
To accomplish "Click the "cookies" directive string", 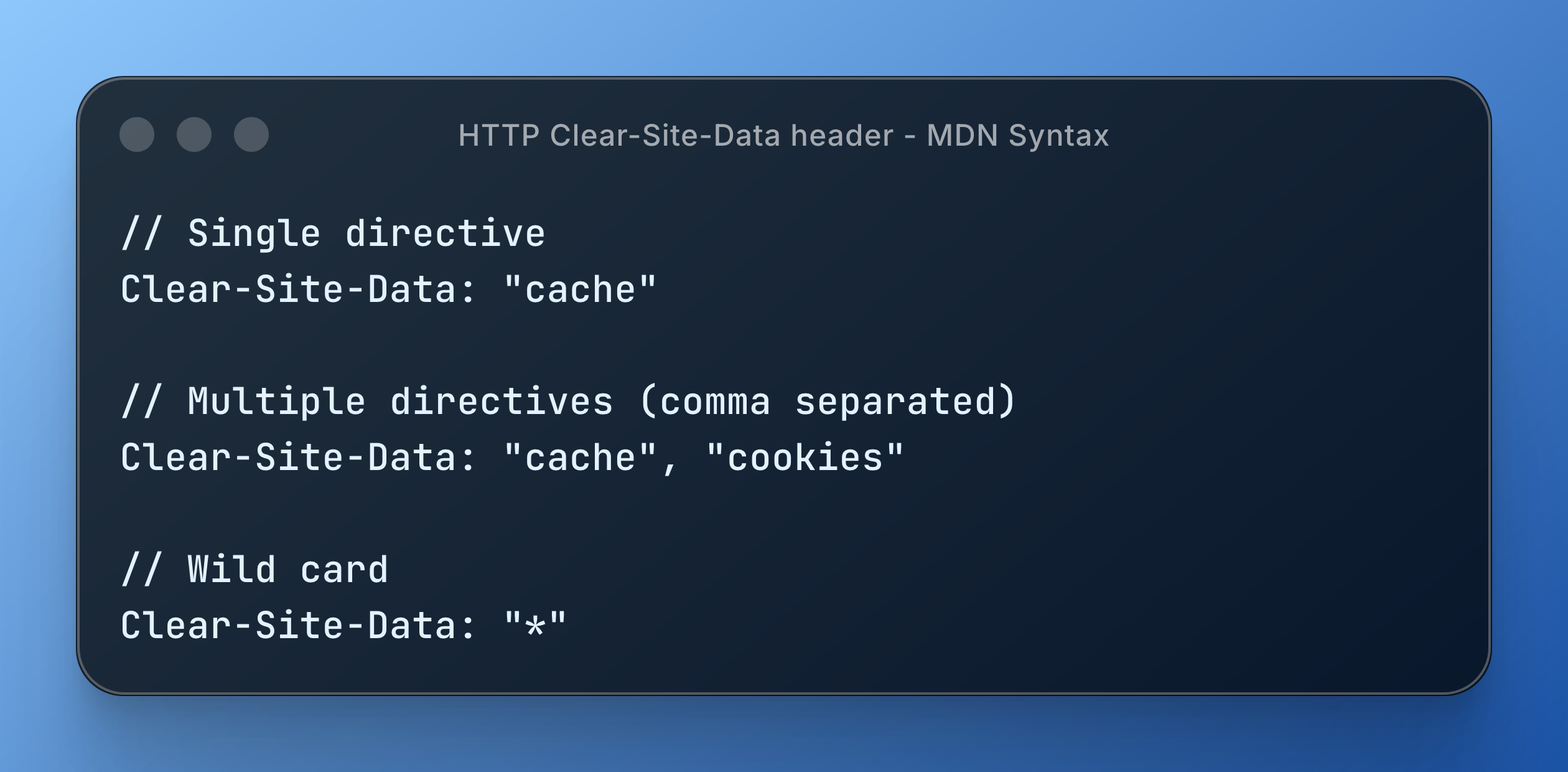I will click(805, 458).
